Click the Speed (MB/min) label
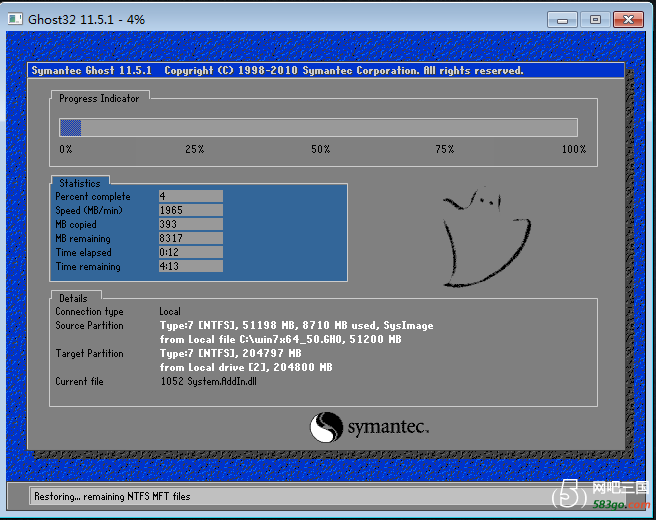This screenshot has width=656, height=520. (x=89, y=210)
